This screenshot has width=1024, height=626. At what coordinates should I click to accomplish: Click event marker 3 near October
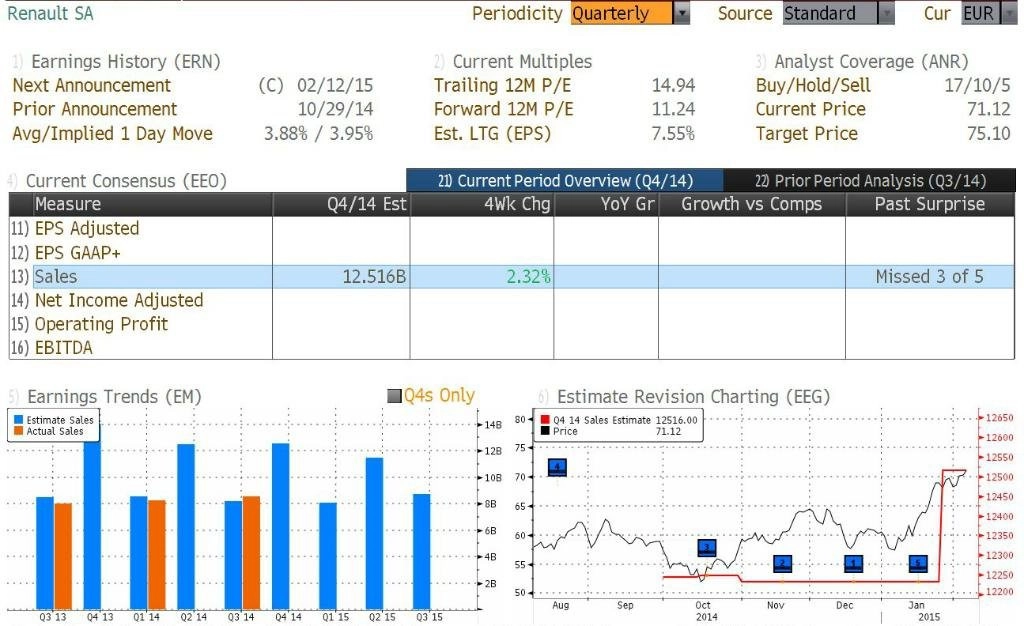tap(707, 548)
